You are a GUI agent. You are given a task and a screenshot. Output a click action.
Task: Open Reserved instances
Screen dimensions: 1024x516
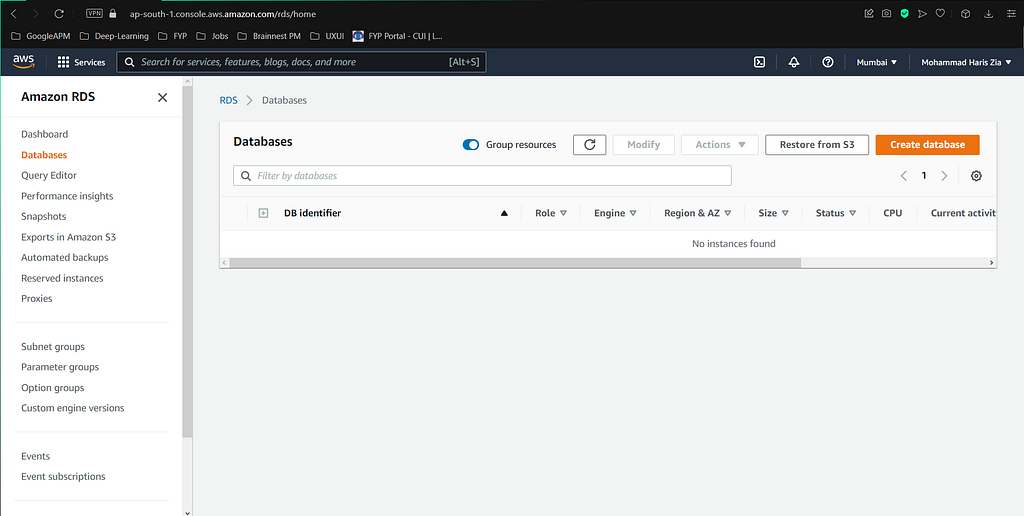click(x=62, y=278)
